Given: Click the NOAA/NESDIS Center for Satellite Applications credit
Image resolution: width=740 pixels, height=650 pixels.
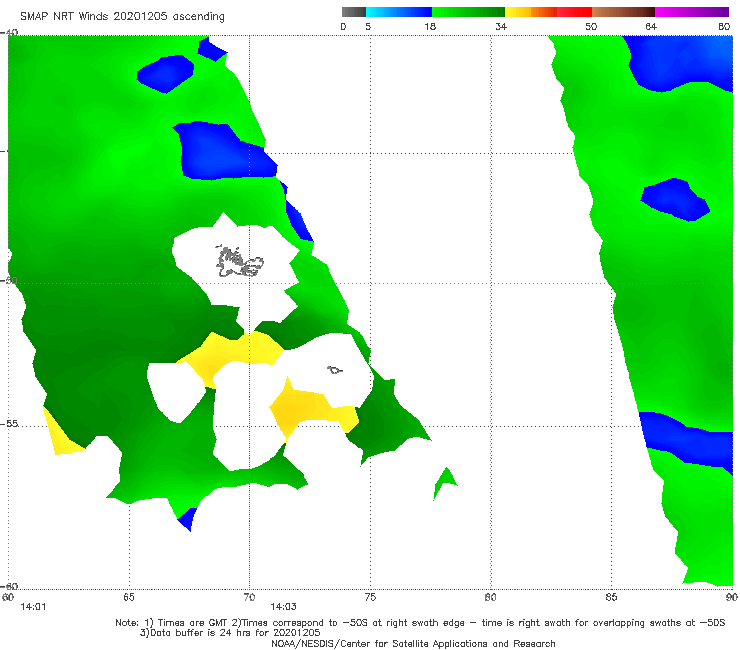Looking at the screenshot, I should [413, 643].
